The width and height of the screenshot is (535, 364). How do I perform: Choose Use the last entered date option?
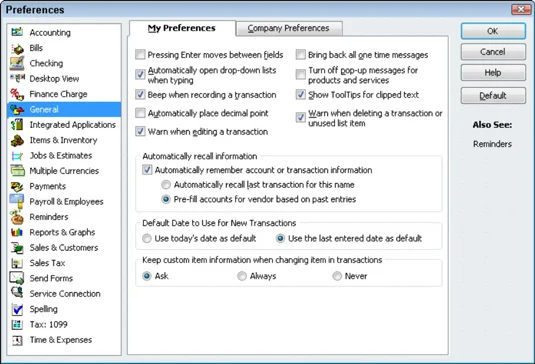click(x=280, y=238)
